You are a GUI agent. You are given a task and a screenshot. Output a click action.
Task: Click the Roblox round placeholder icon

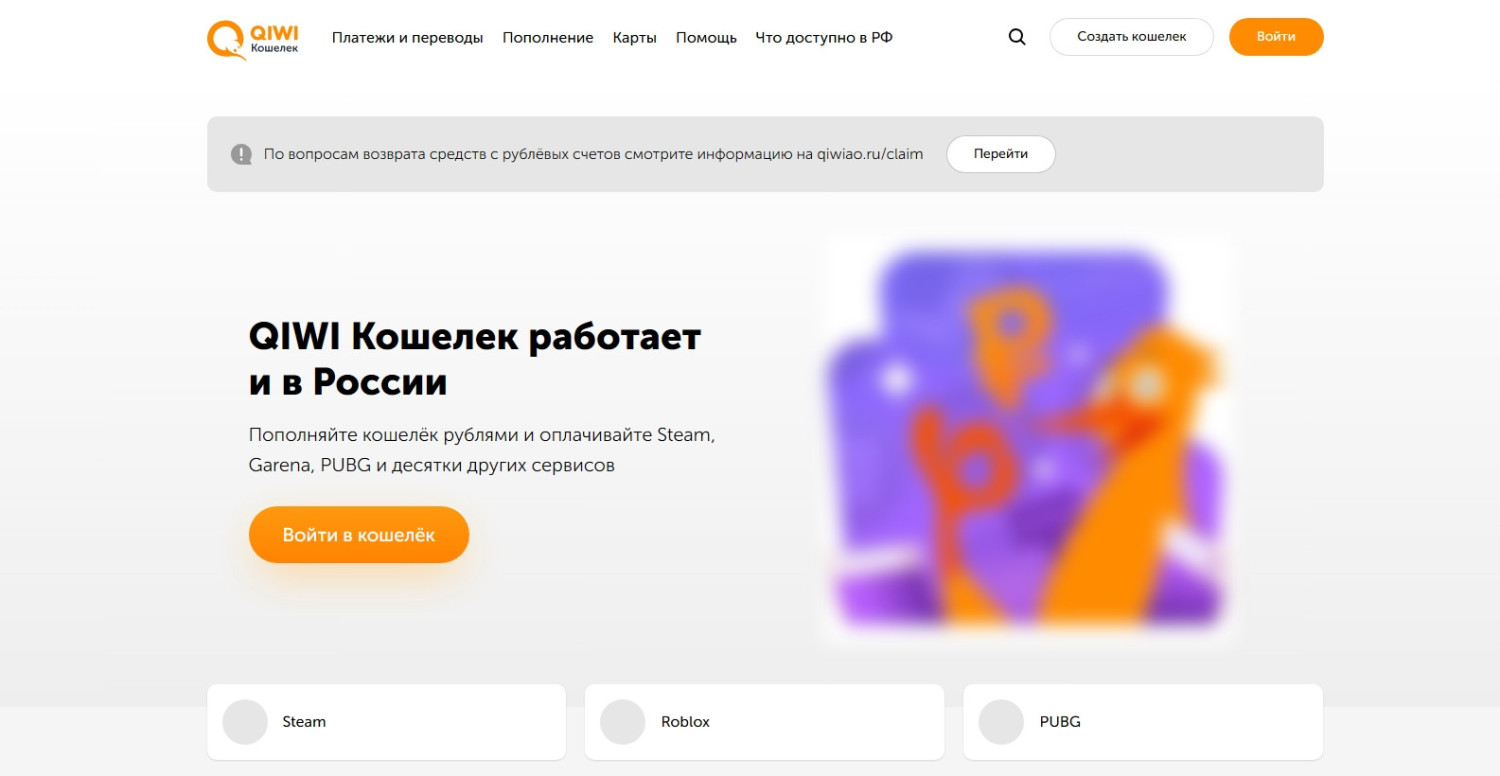[623, 722]
